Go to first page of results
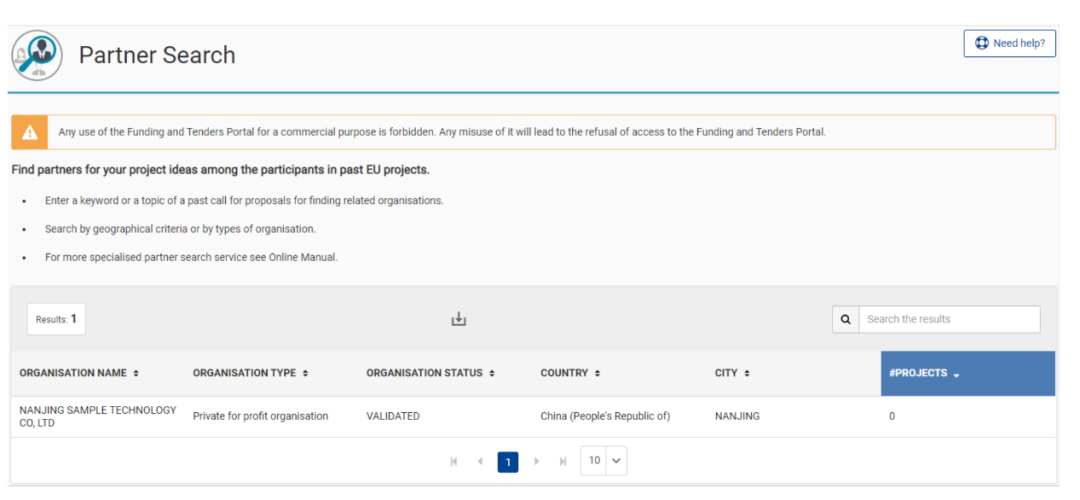Viewport: 1080px width, 500px height. coord(454,462)
